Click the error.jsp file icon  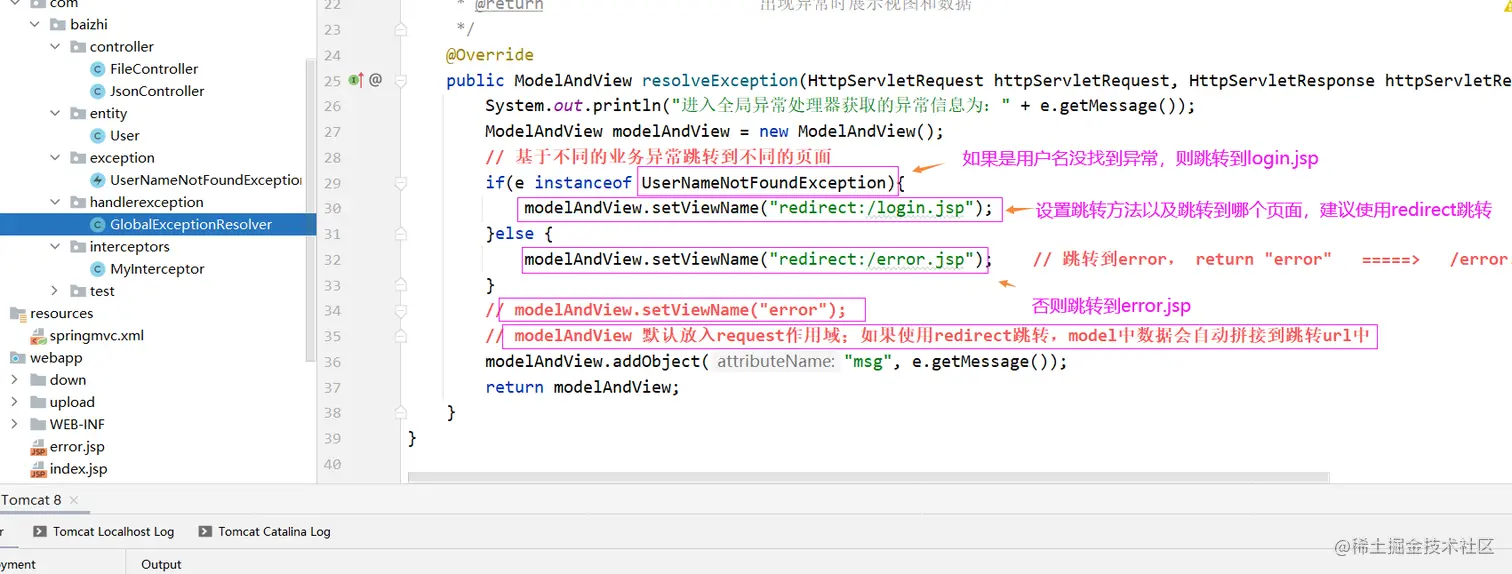38,447
